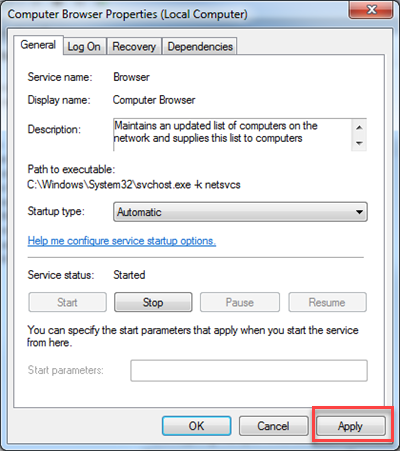Click the svchost.exe executable path text
This screenshot has height=451, width=400.
(x=134, y=184)
